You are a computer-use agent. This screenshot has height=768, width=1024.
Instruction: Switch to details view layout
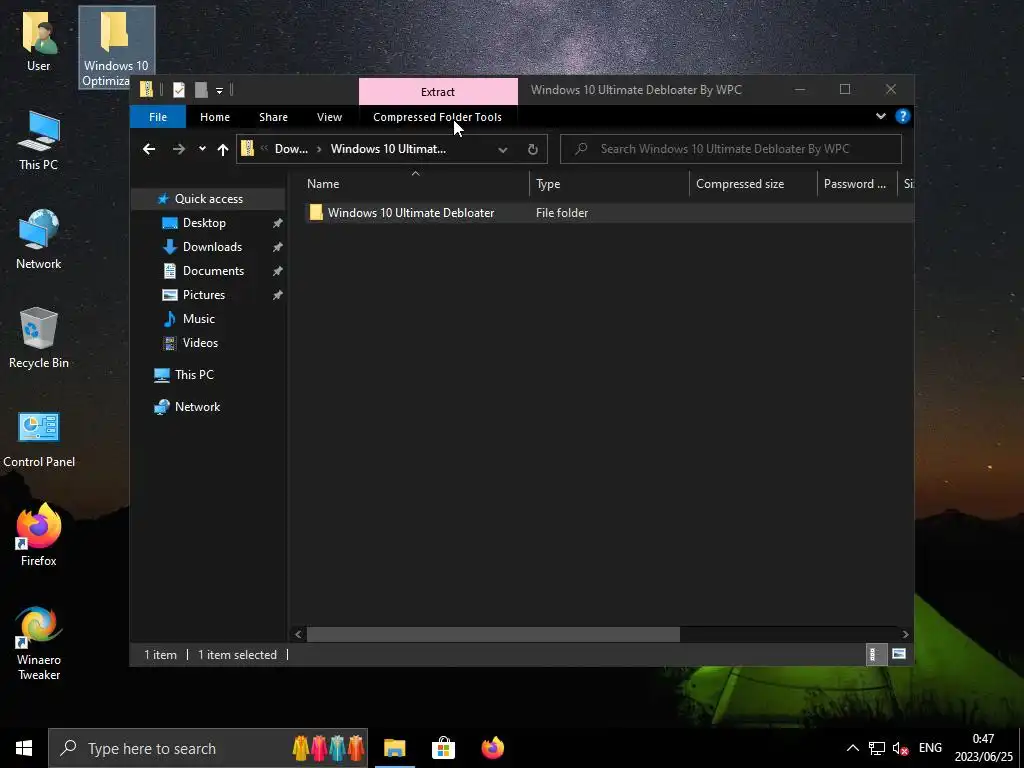click(875, 654)
